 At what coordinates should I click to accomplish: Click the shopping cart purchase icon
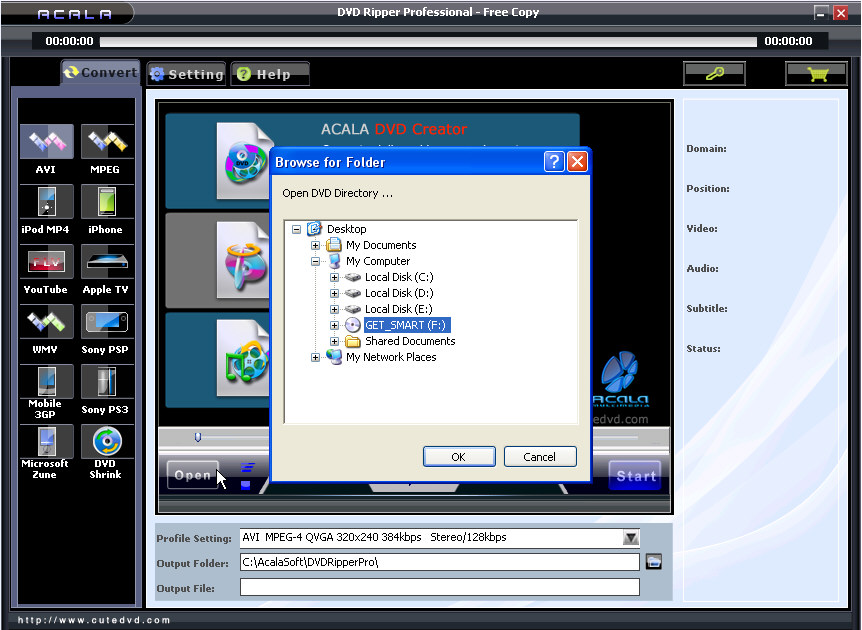pyautogui.click(x=816, y=74)
